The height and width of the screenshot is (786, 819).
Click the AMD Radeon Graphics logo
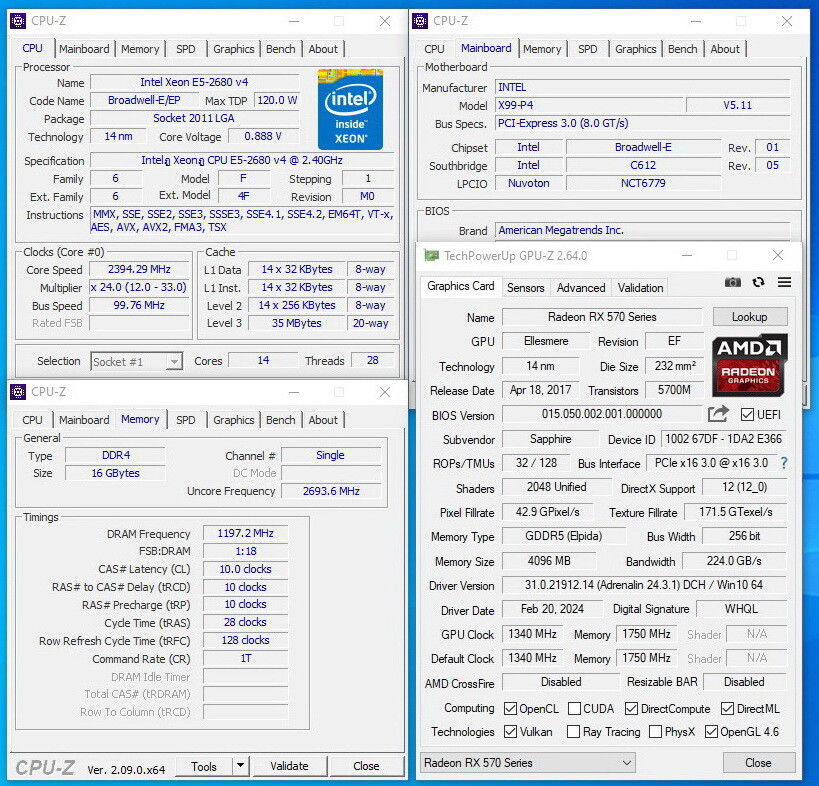pos(750,363)
